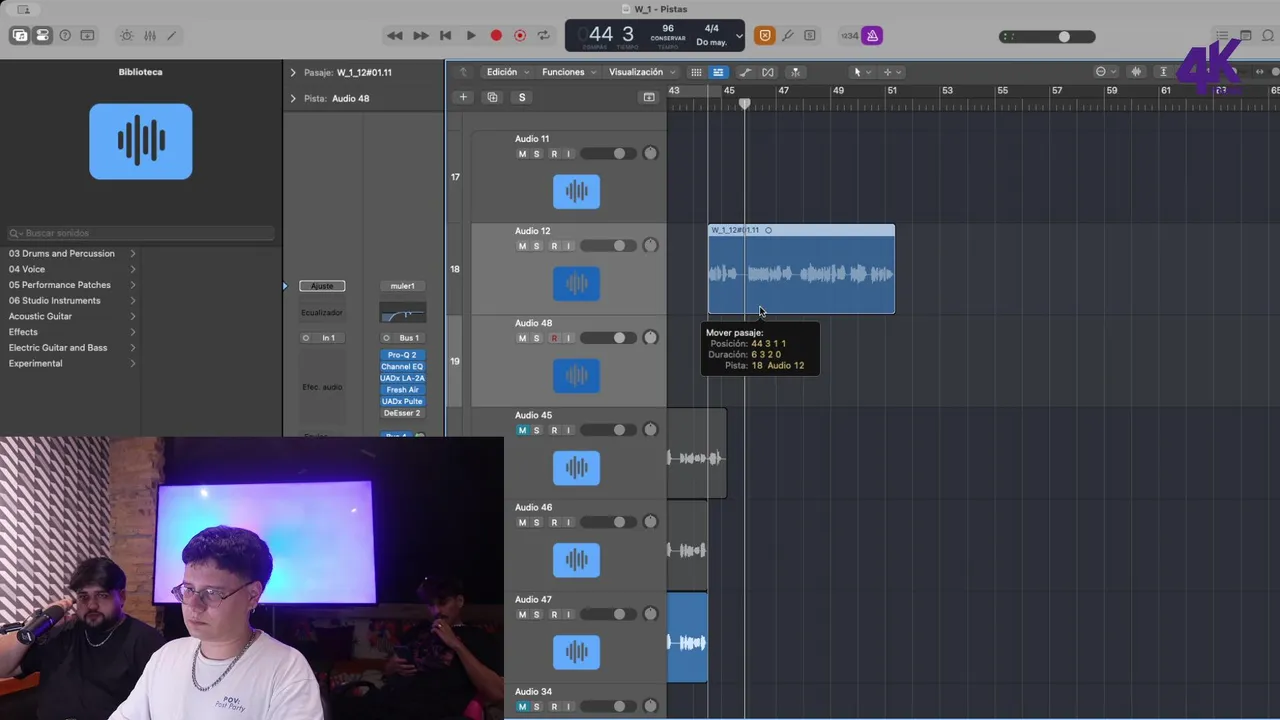This screenshot has width=1280, height=720.
Task: Adjust the master volume slider
Action: click(x=1047, y=36)
